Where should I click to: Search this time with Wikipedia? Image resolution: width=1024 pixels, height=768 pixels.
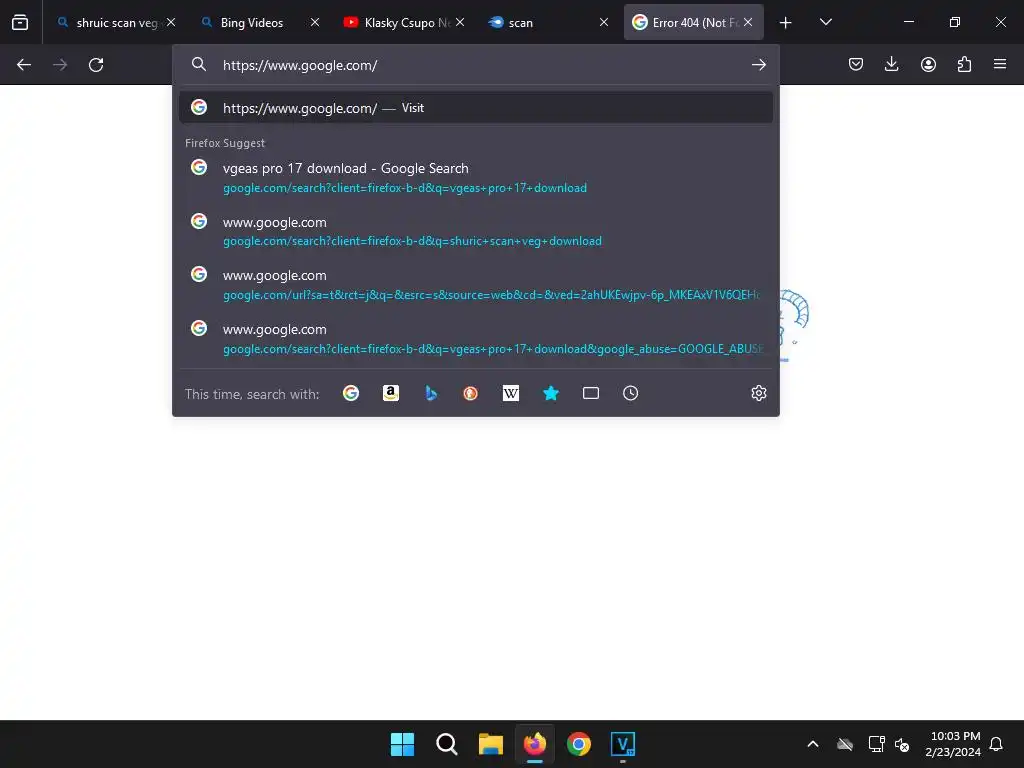point(511,393)
